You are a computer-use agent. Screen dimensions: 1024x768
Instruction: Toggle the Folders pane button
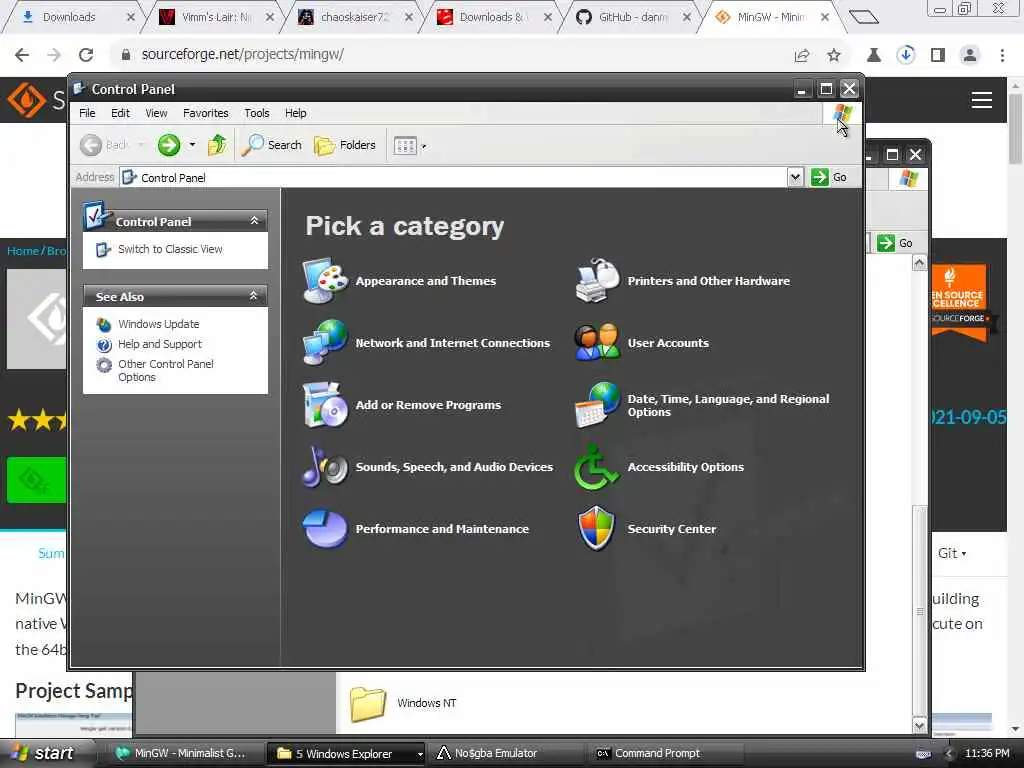pos(345,145)
